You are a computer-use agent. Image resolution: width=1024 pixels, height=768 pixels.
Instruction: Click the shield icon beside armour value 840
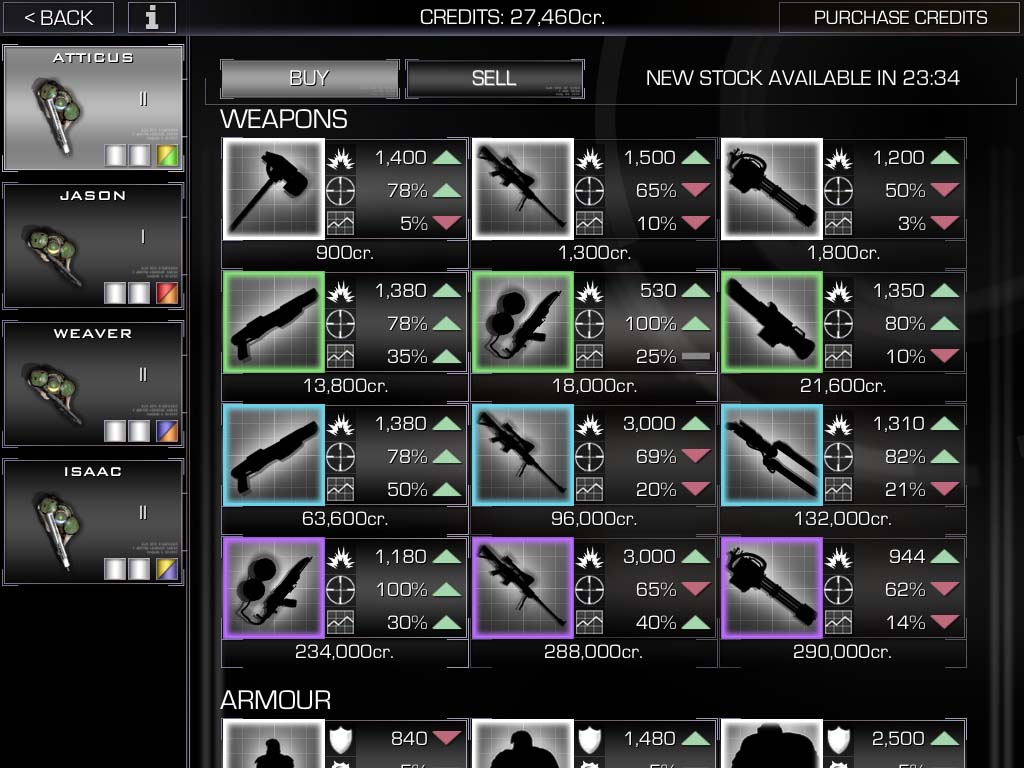pyautogui.click(x=340, y=739)
